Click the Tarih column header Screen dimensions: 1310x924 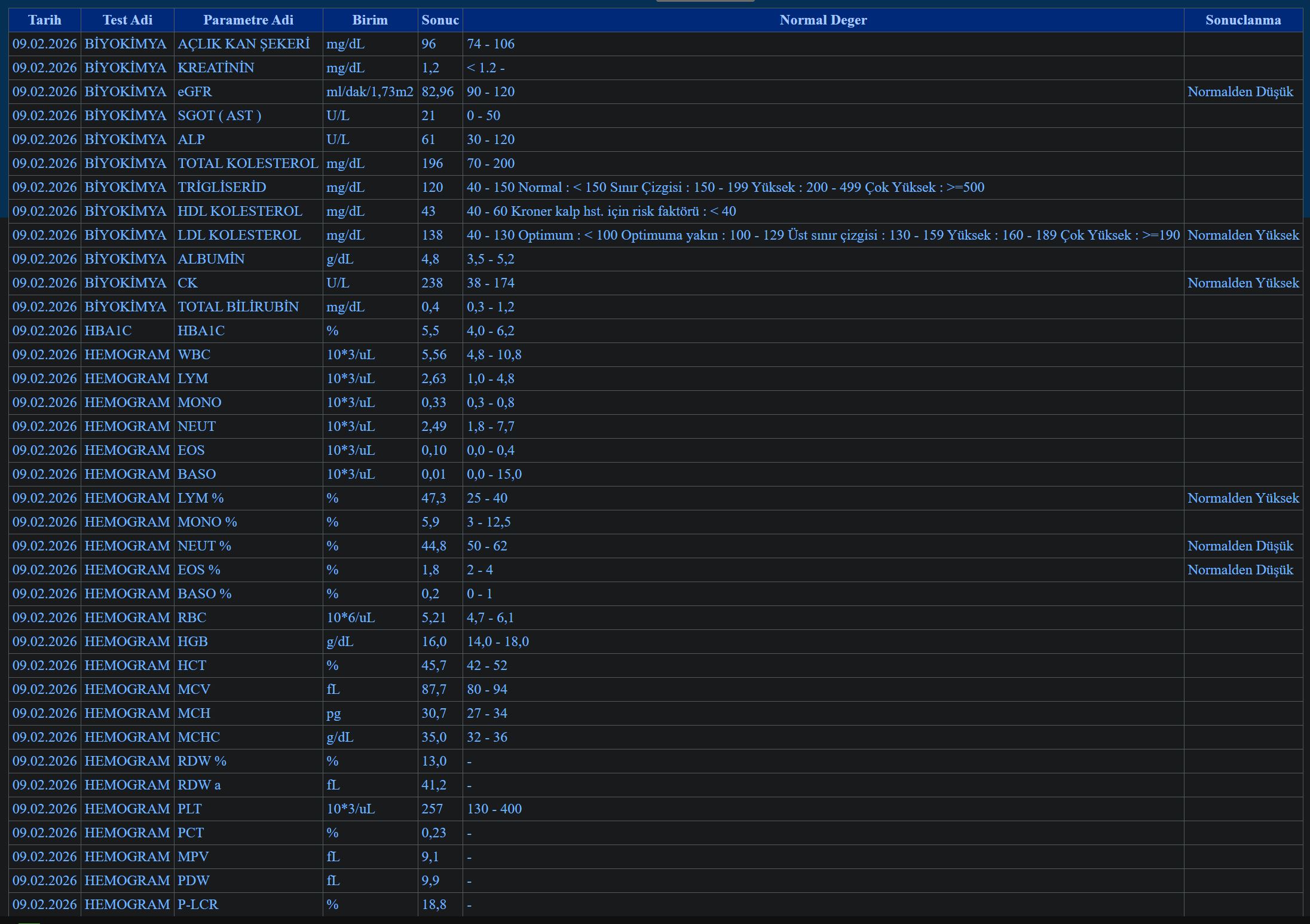[44, 20]
